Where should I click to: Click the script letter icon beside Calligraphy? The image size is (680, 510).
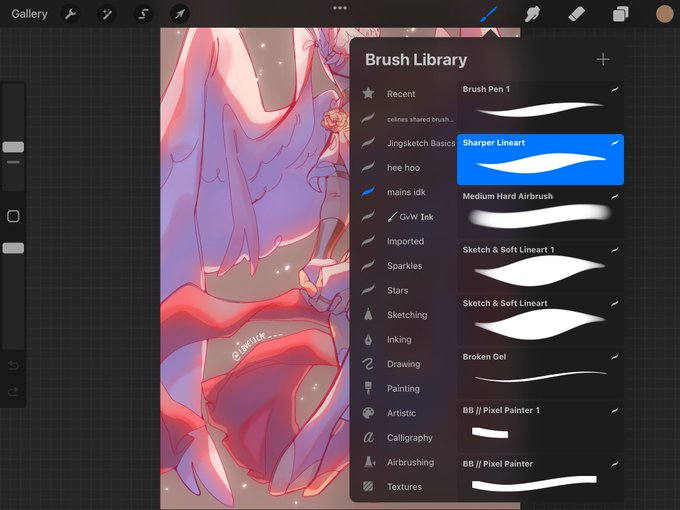click(x=368, y=437)
